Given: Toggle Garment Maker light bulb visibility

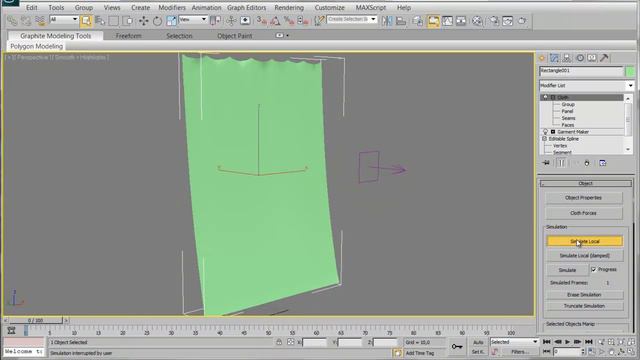Looking at the screenshot, I should [x=545, y=132].
